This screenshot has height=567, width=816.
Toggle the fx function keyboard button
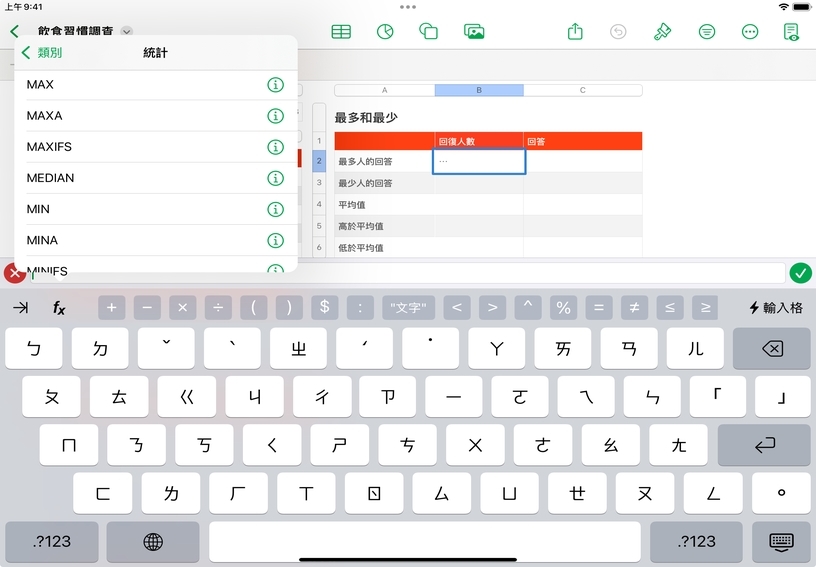tap(59, 308)
